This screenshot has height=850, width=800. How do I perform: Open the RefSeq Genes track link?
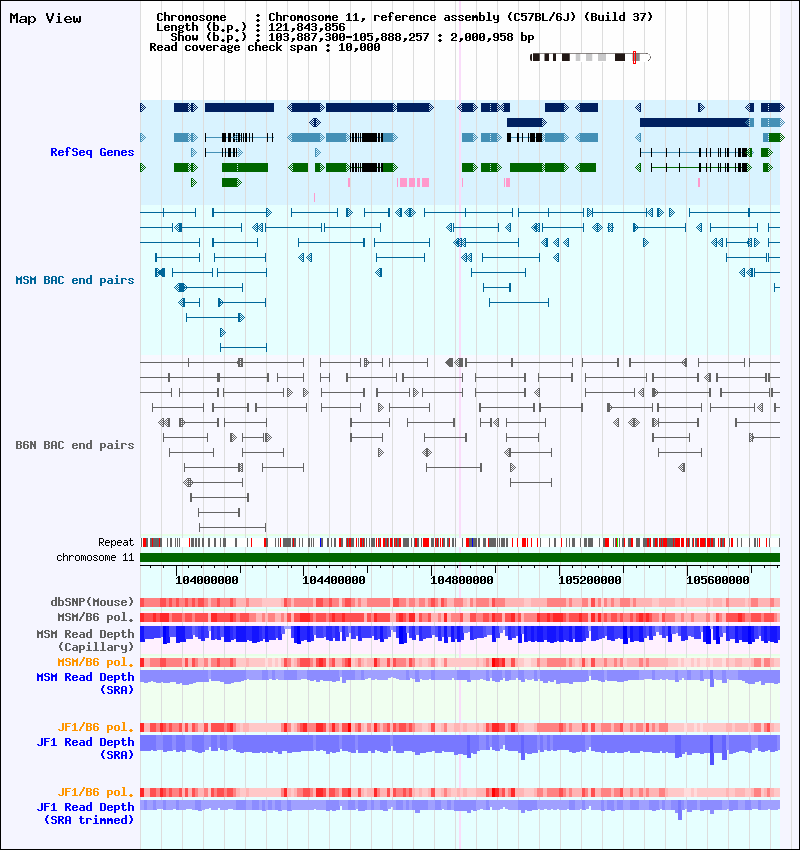92,152
